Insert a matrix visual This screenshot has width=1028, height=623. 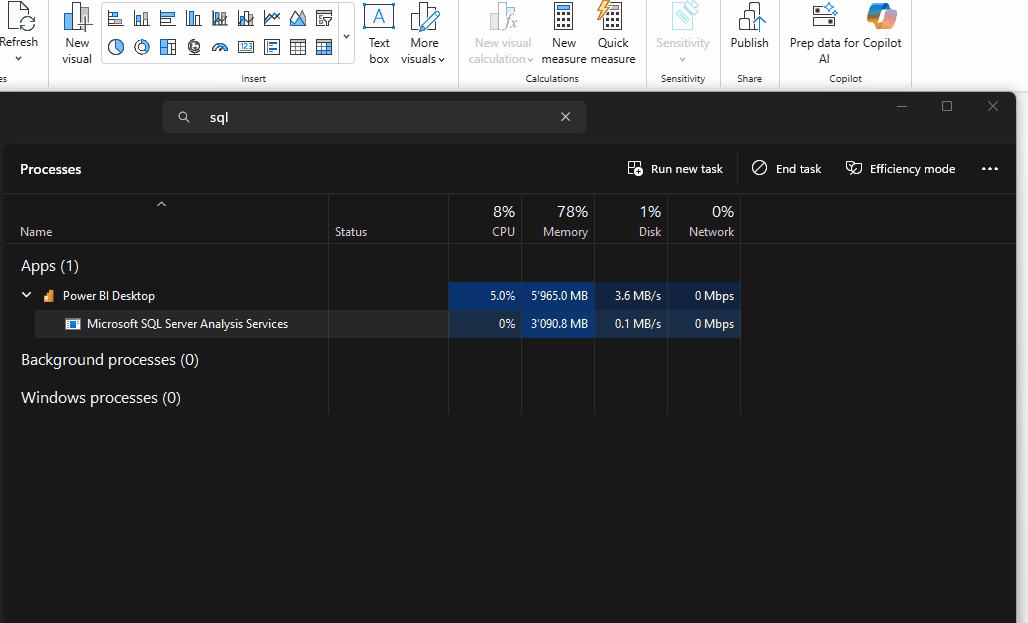pos(324,47)
